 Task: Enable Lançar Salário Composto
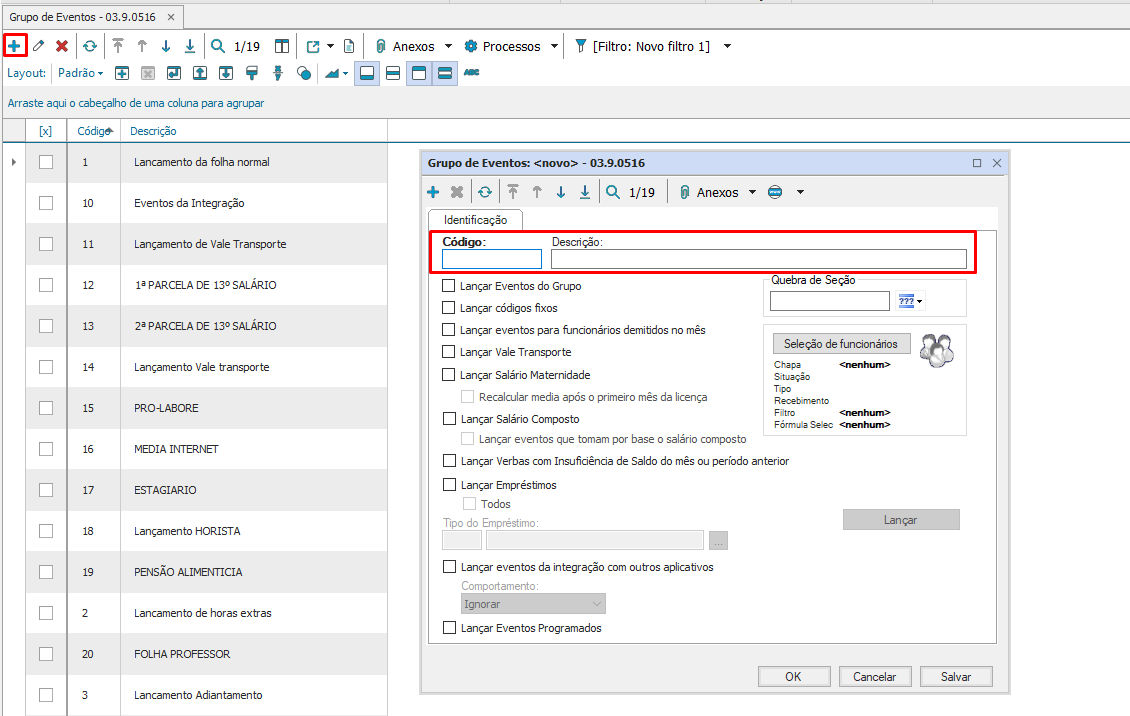(450, 419)
